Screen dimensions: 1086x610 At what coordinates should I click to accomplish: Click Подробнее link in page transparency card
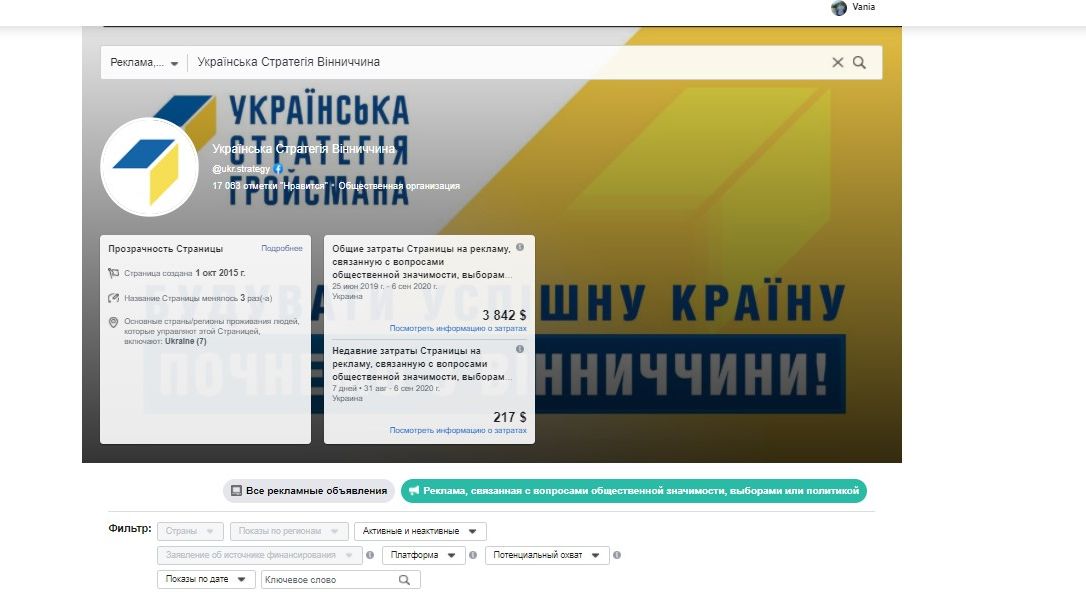coord(281,248)
